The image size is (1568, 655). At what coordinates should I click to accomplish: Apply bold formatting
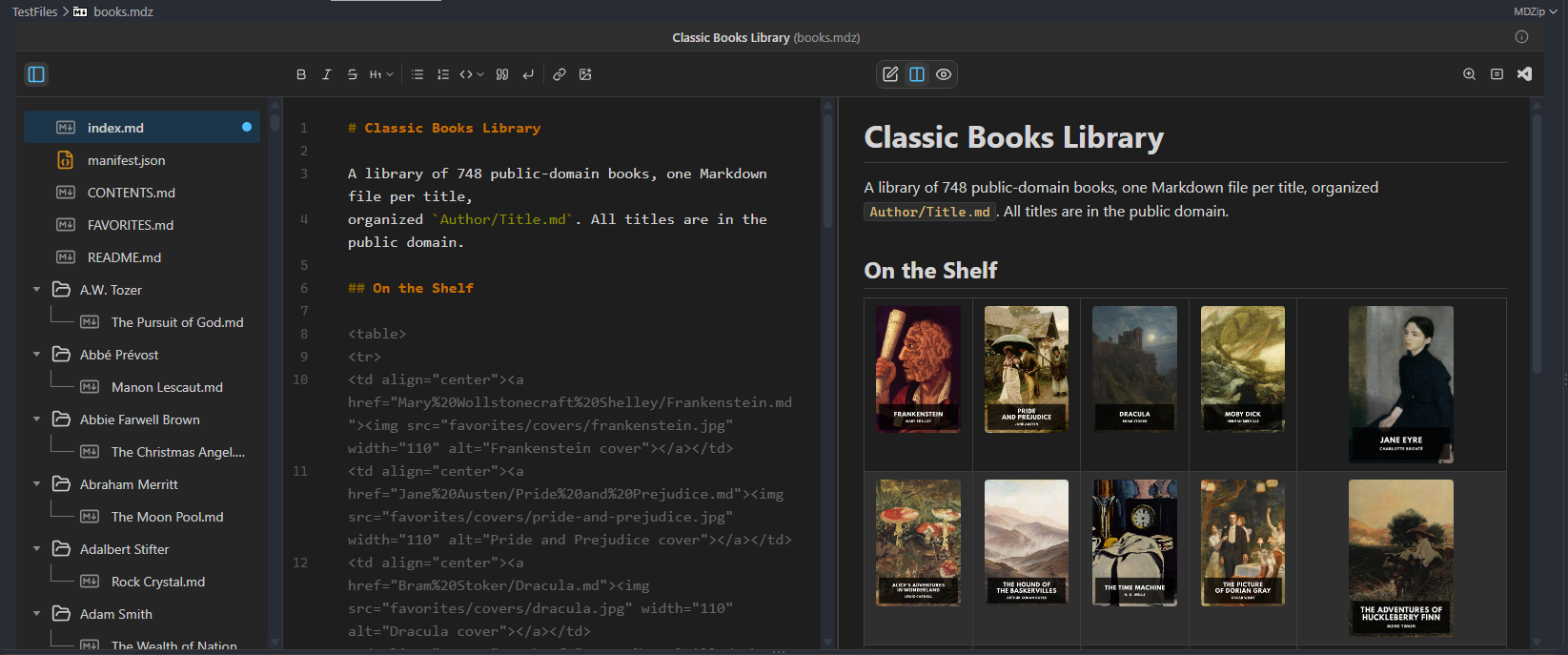coord(301,74)
